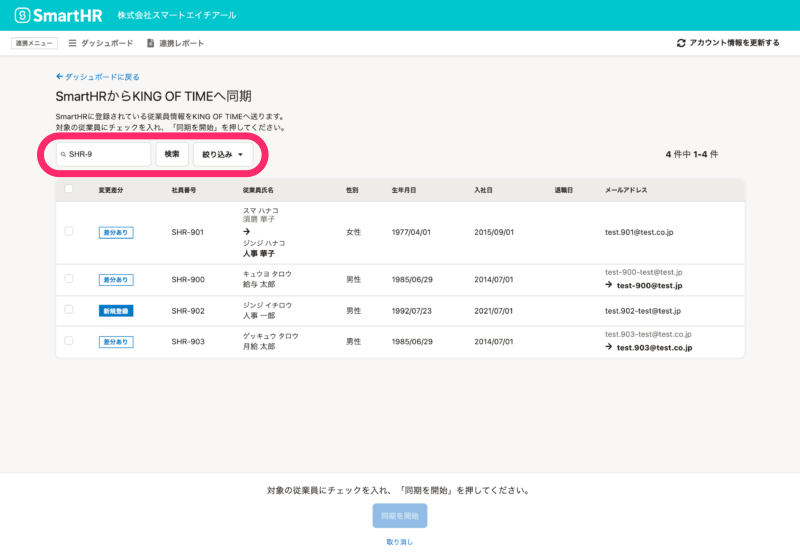Open the 連携メニュー button
This screenshot has width=800, height=560.
tap(34, 43)
